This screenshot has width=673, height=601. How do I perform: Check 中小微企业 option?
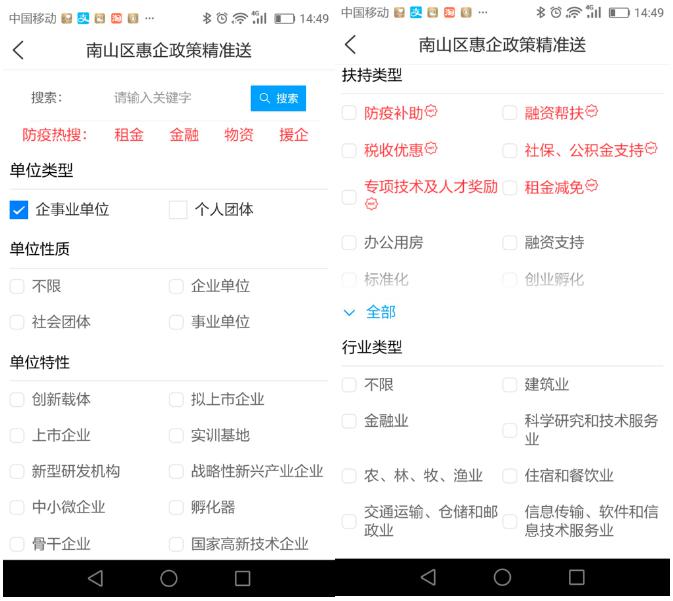point(17,507)
